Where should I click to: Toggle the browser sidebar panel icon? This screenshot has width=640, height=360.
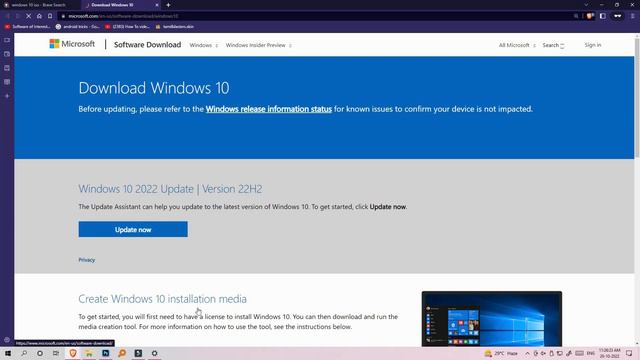pos(603,16)
